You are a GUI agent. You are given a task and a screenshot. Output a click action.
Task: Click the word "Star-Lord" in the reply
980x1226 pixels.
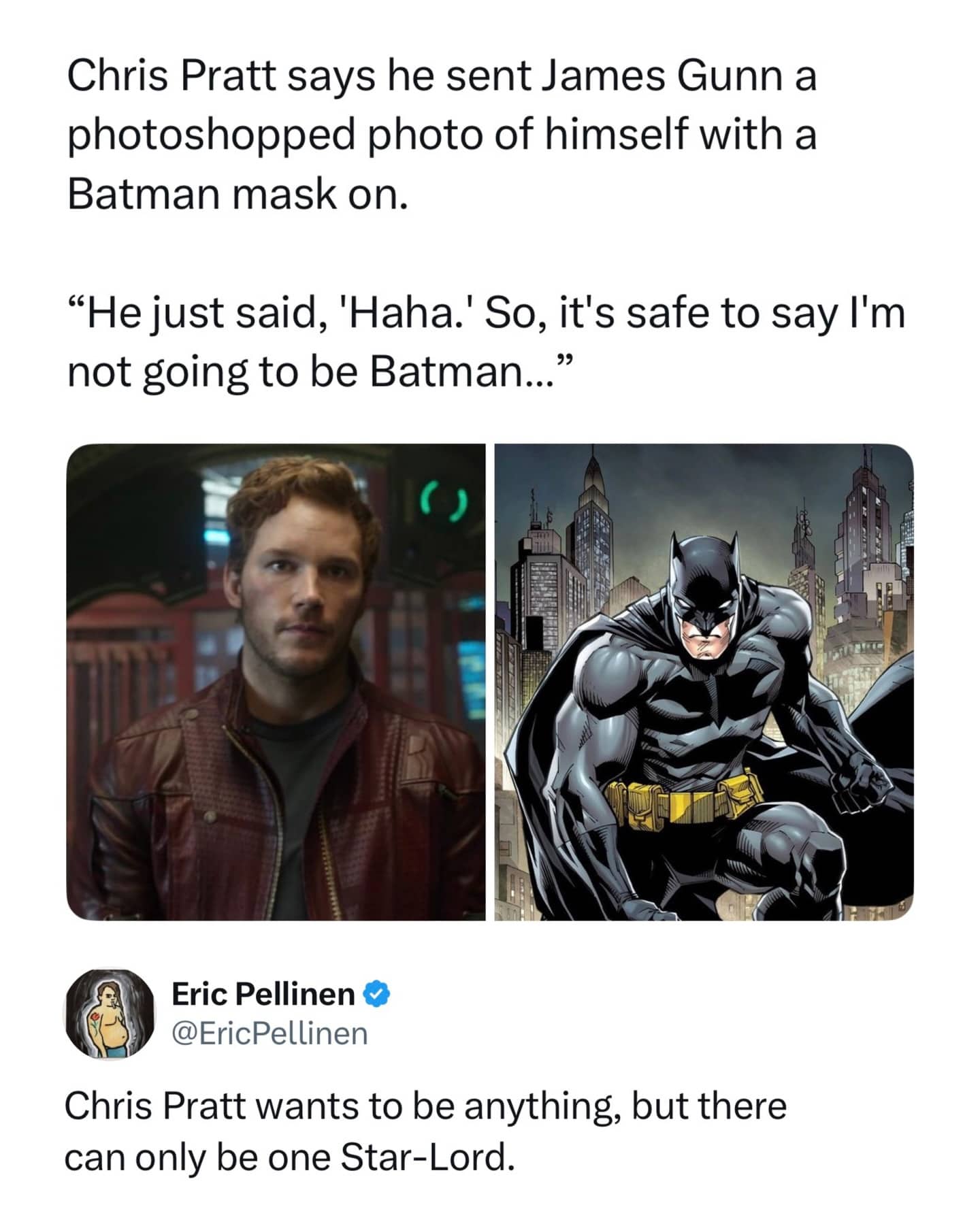(x=423, y=1157)
